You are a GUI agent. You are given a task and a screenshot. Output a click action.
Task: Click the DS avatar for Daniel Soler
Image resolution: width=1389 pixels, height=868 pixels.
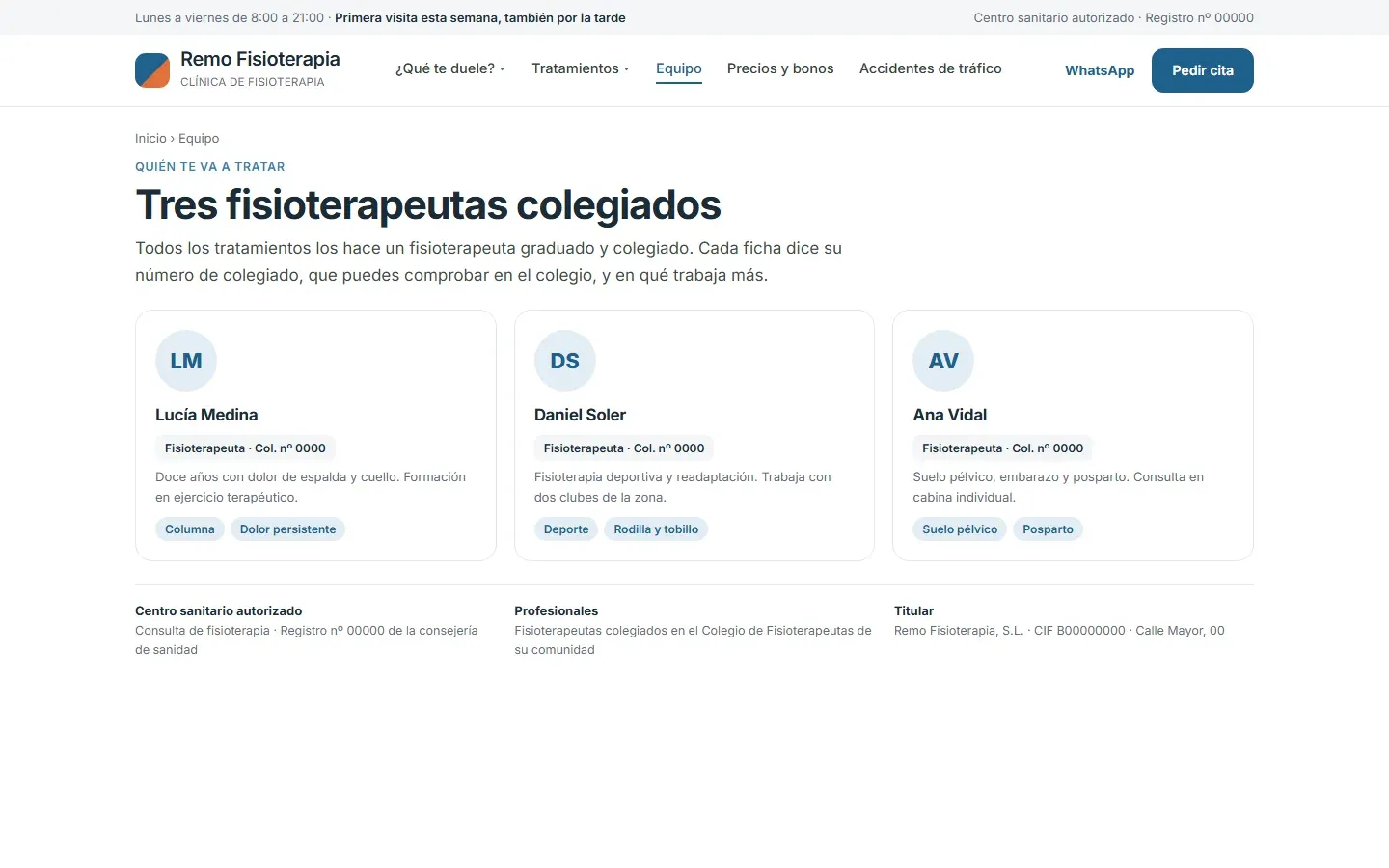[565, 361]
